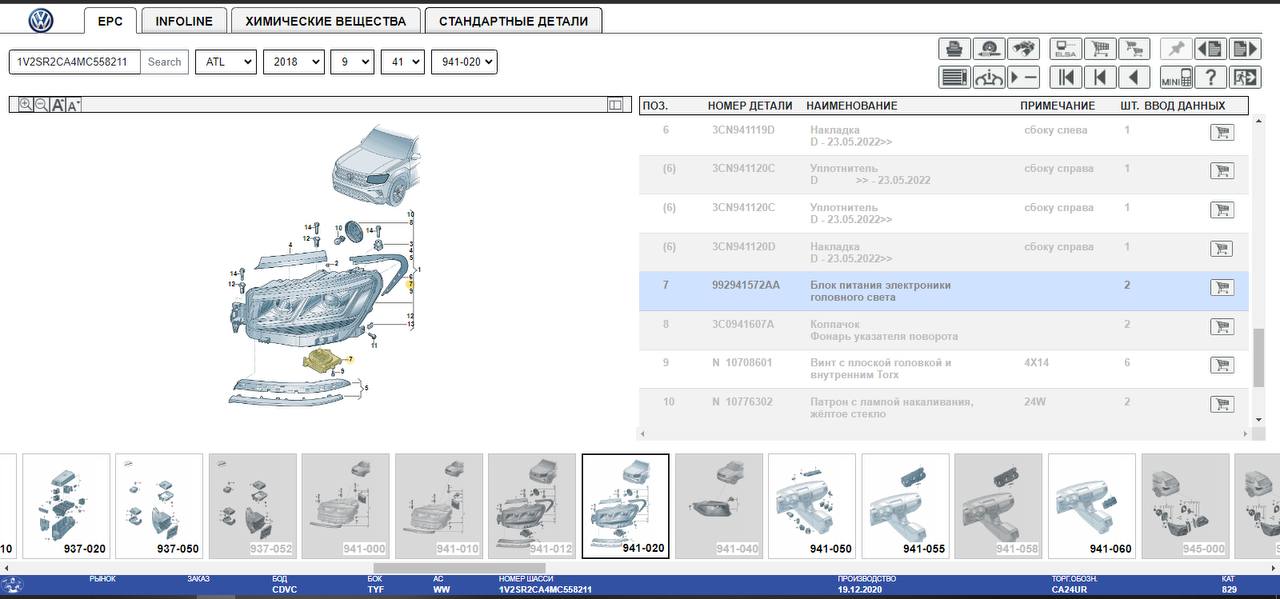Select the row 'Блок питания электроники головного света'
This screenshot has width=1280, height=599.
click(943, 291)
